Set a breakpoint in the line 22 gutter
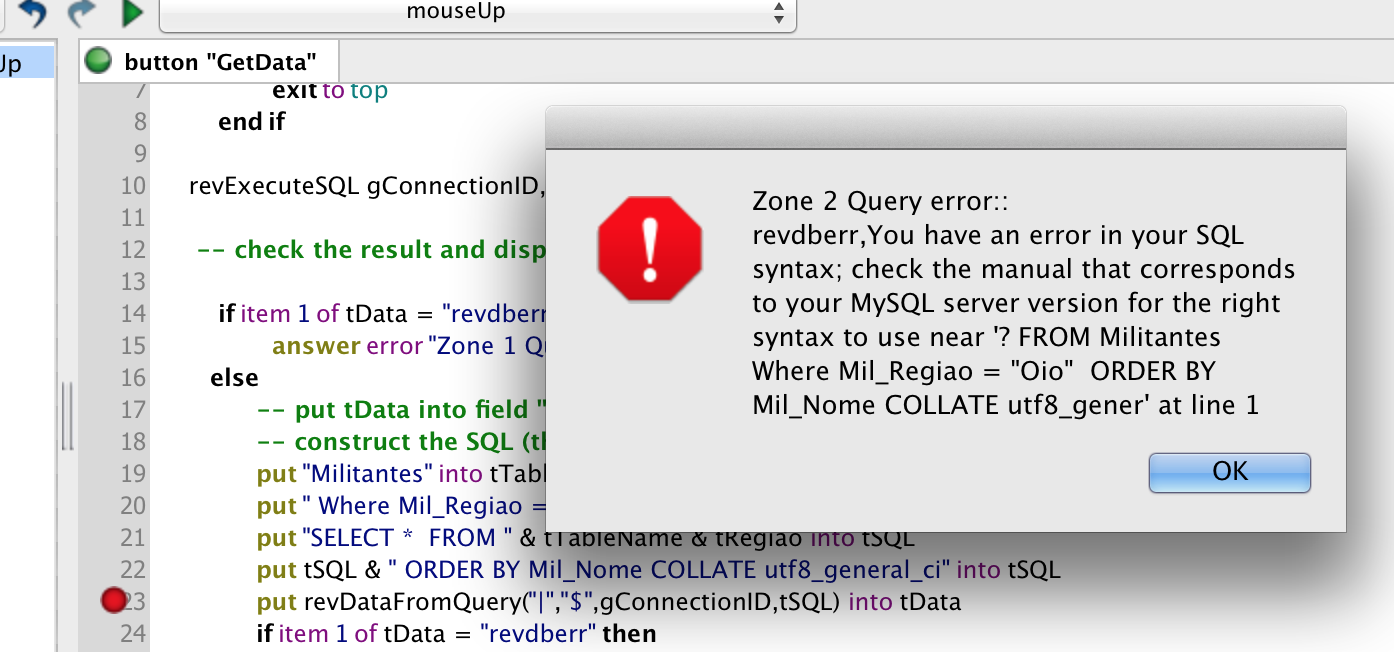Image resolution: width=1394 pixels, height=652 pixels. pyautogui.click(x=113, y=569)
